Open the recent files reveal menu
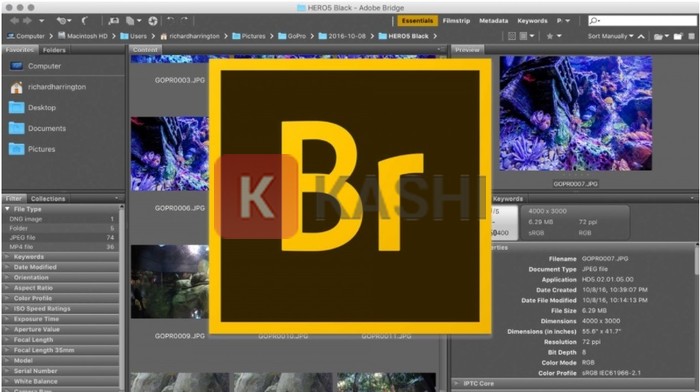700x392 pixels. click(x=64, y=21)
